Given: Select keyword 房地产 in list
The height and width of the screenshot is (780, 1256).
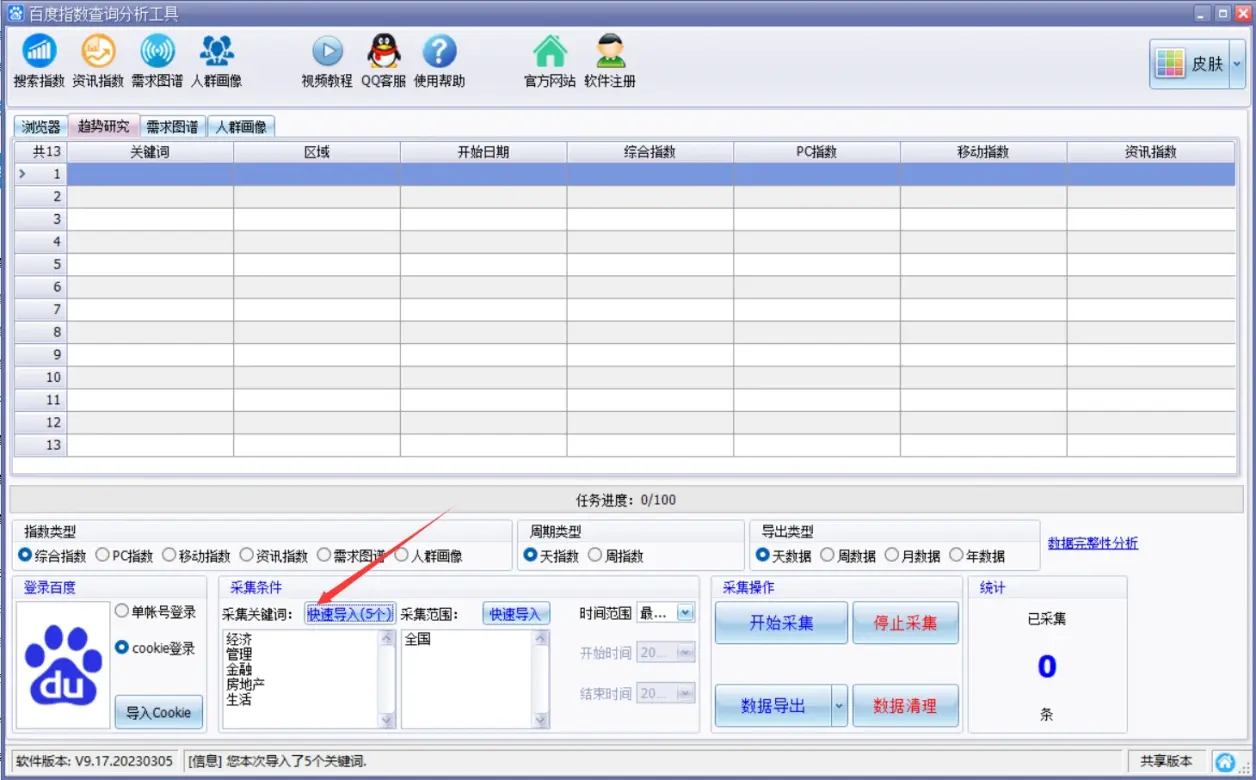Looking at the screenshot, I should 246,684.
